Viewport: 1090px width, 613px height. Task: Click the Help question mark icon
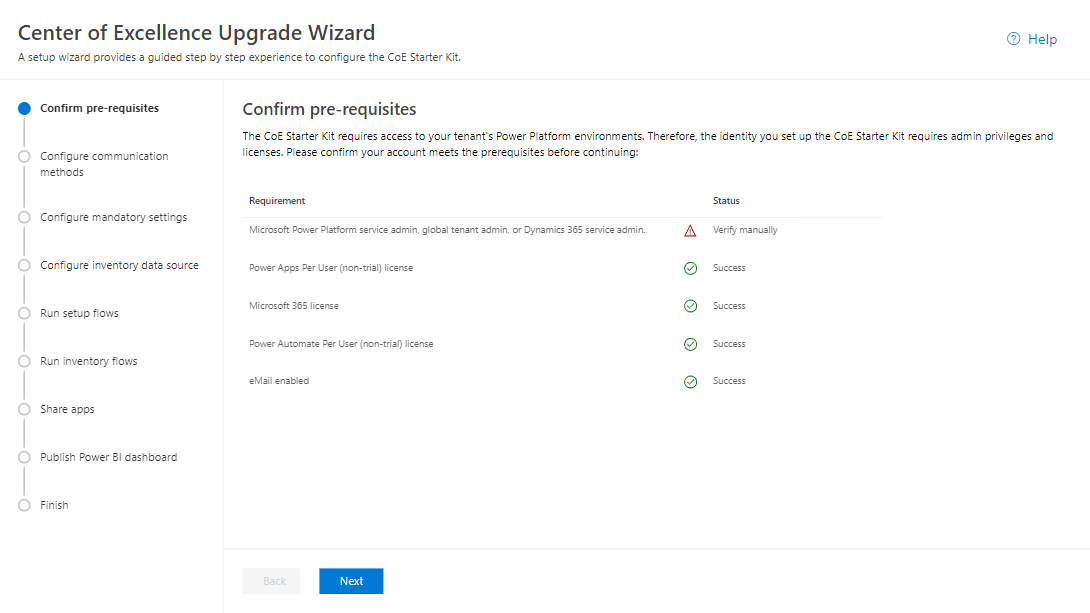[x=1013, y=39]
